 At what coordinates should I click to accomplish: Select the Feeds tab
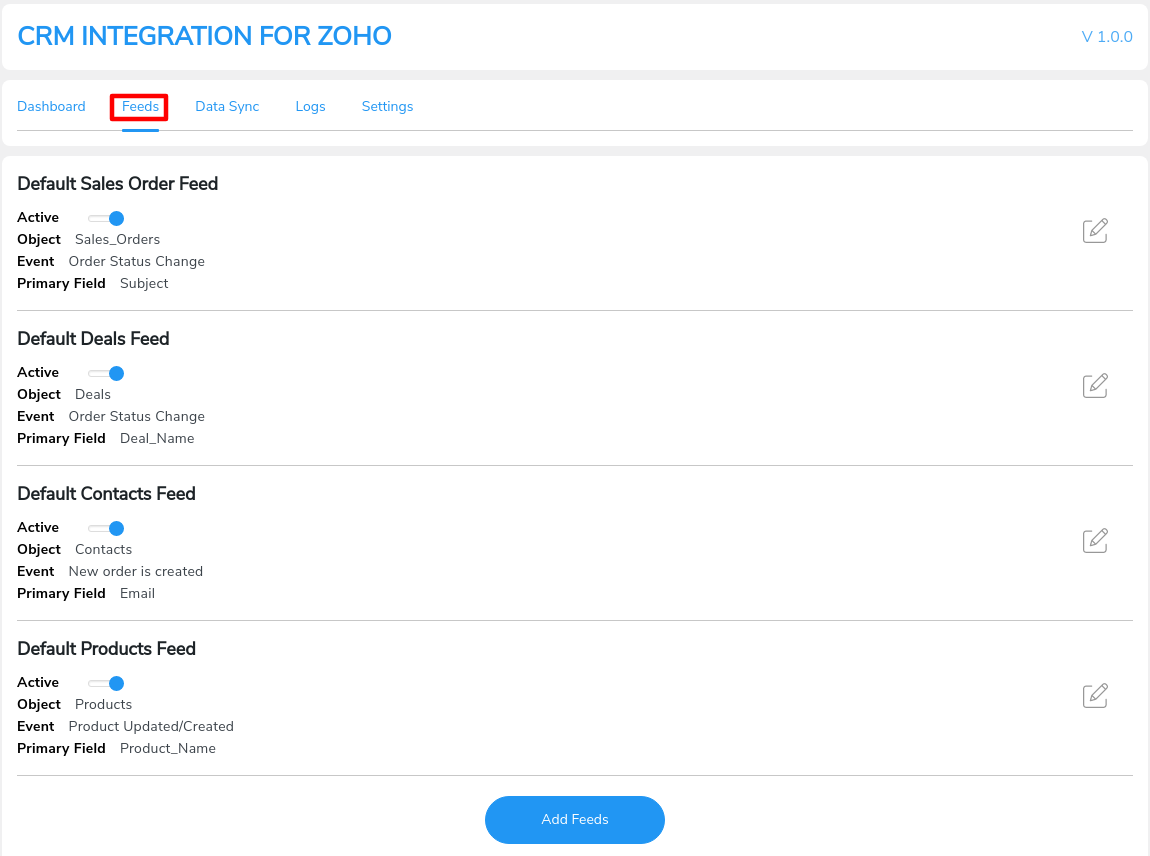(x=139, y=106)
